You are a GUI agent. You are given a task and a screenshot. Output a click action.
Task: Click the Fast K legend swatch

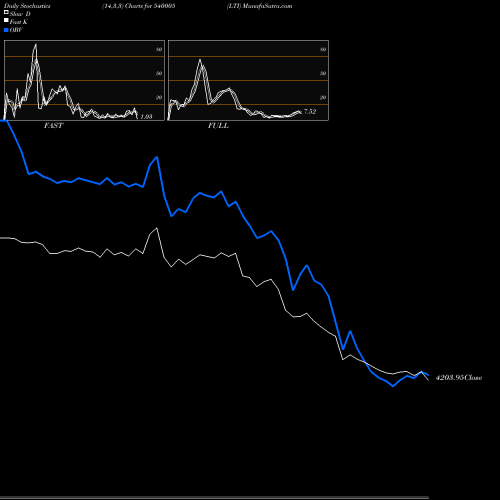pos(6,21)
